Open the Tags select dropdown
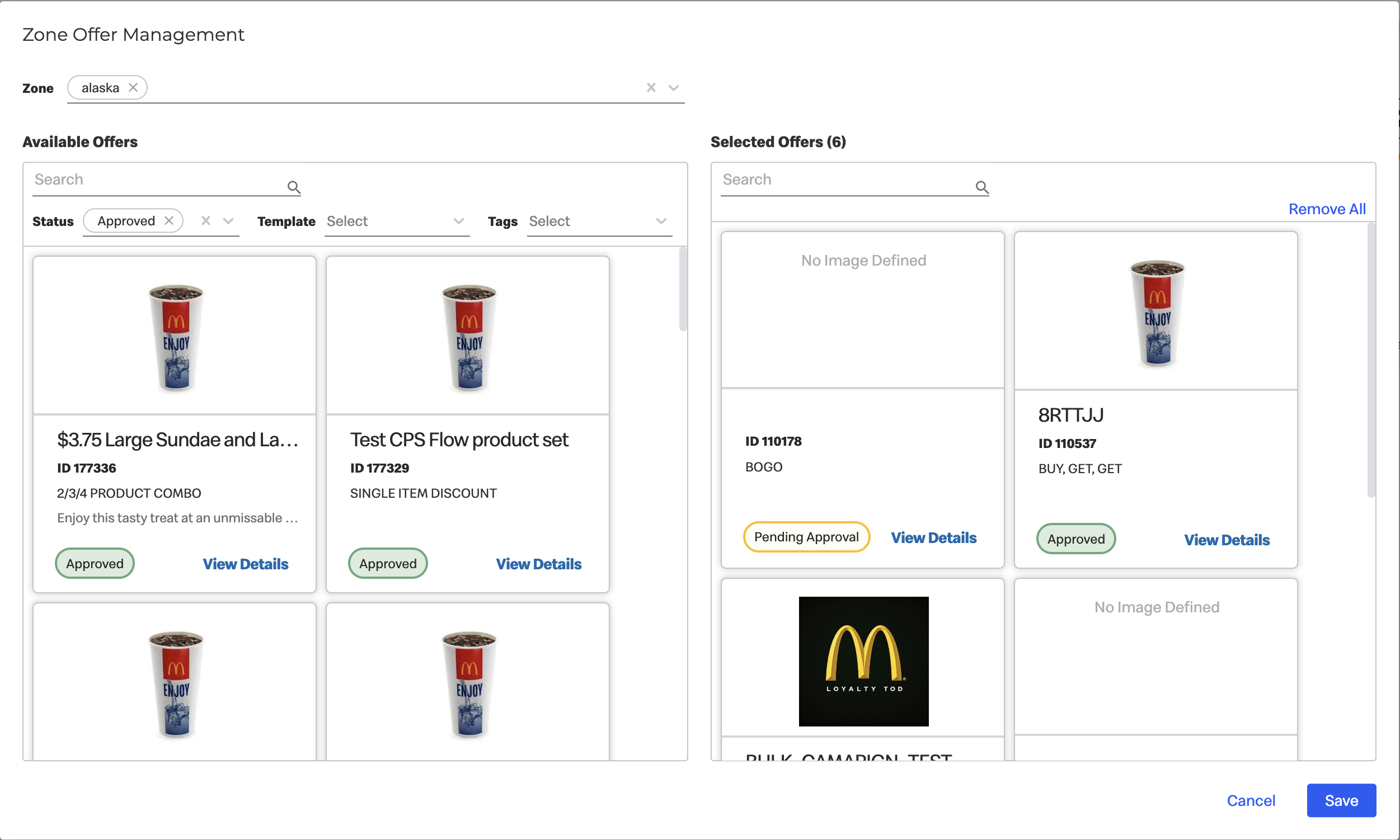This screenshot has height=840, width=1400. tap(599, 221)
